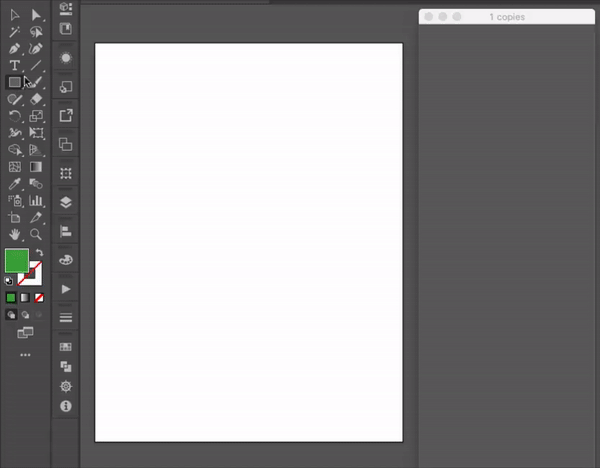The image size is (600, 468).
Task: Select the Column Graph tool
Action: pyautogui.click(x=36, y=201)
